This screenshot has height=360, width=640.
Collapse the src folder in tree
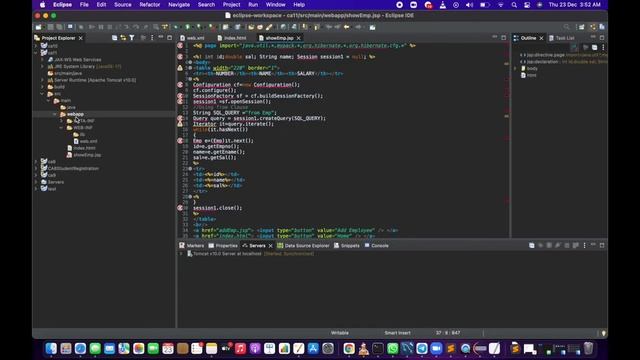[x=42, y=94]
